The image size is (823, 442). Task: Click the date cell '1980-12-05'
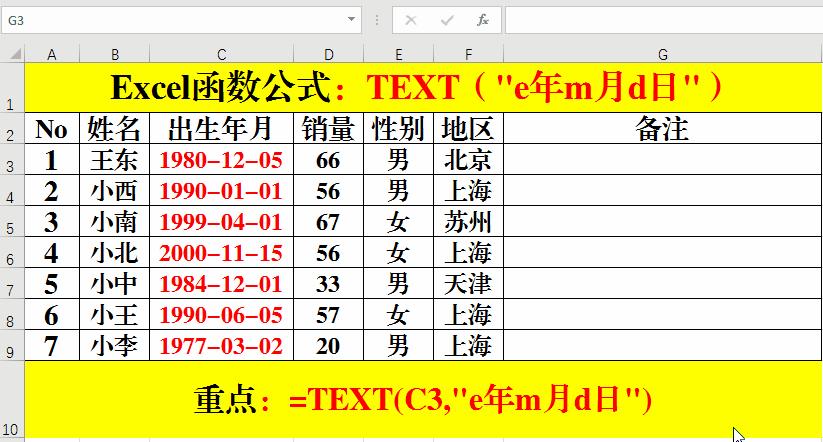tap(221, 160)
